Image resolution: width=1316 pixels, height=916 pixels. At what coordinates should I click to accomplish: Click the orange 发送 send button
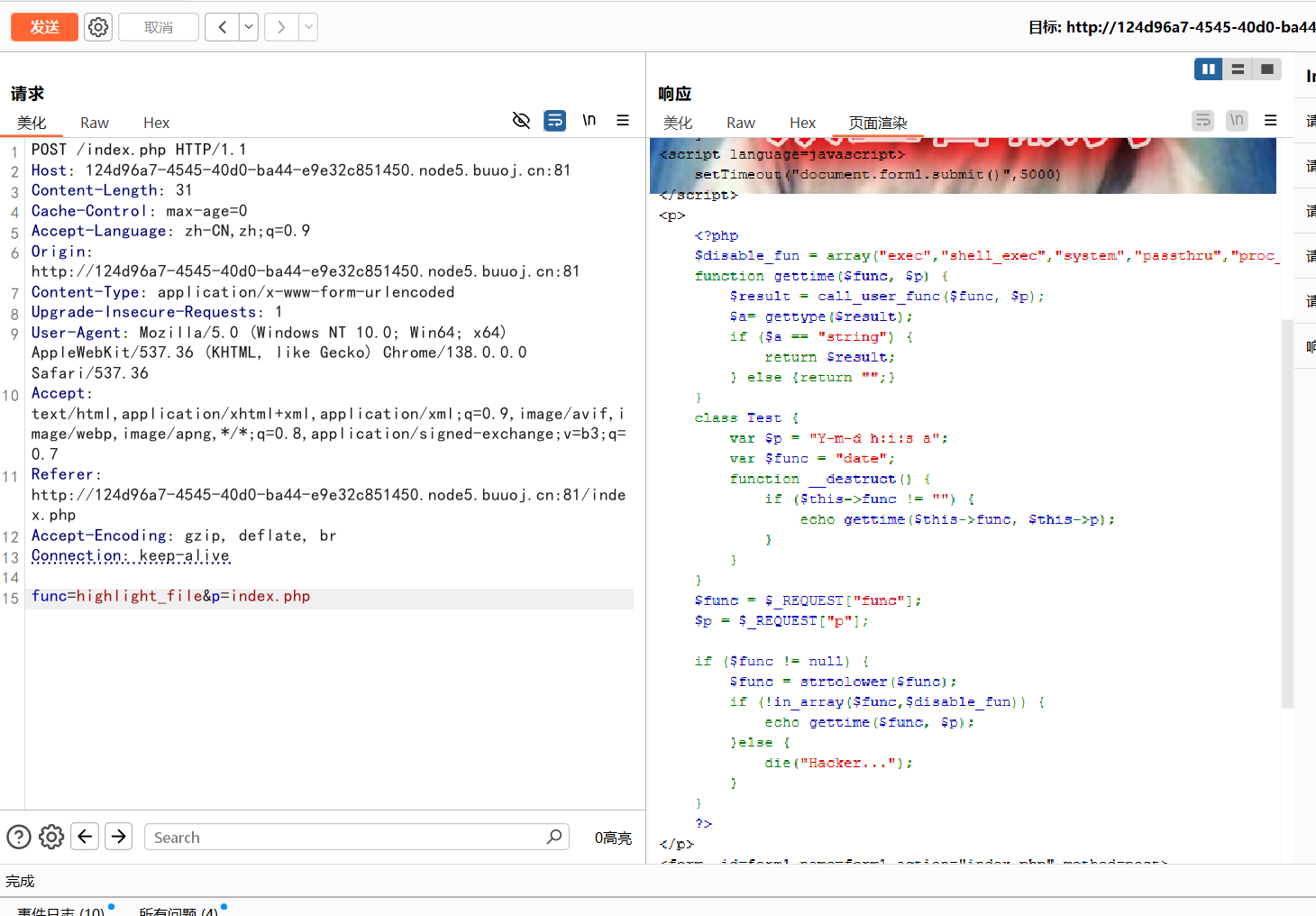44,27
